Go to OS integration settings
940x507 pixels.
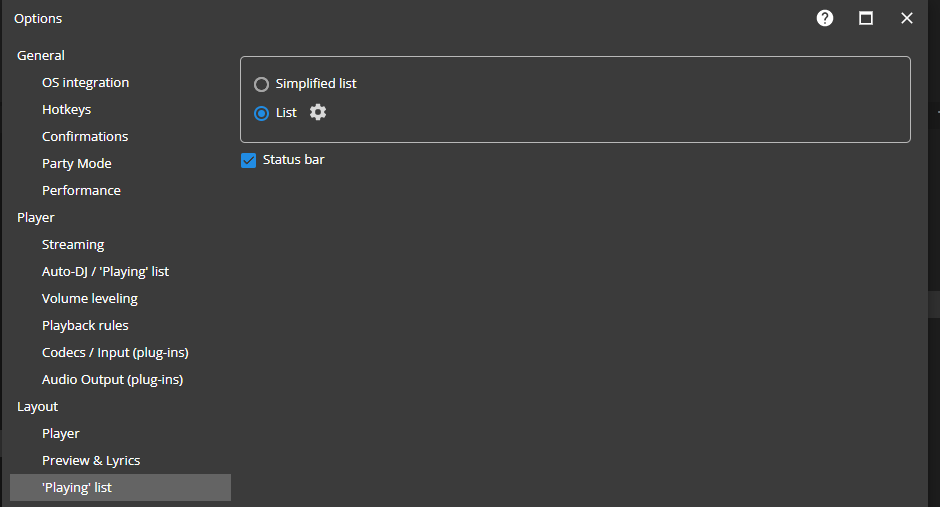(x=85, y=83)
